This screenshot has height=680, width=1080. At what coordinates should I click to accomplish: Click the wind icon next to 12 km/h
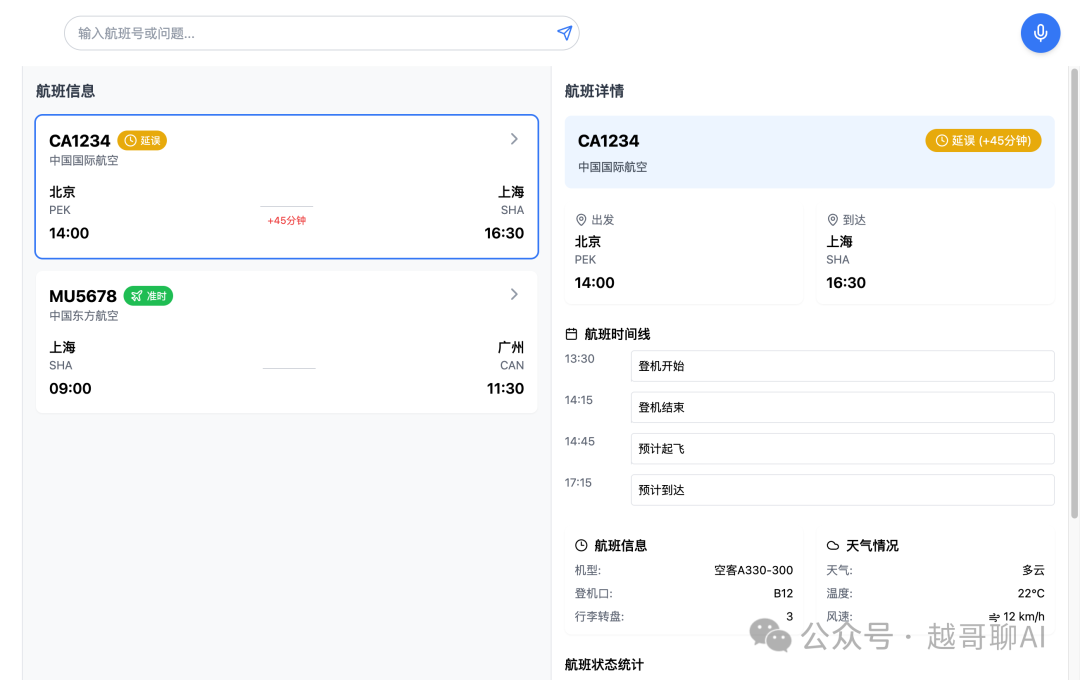[994, 617]
